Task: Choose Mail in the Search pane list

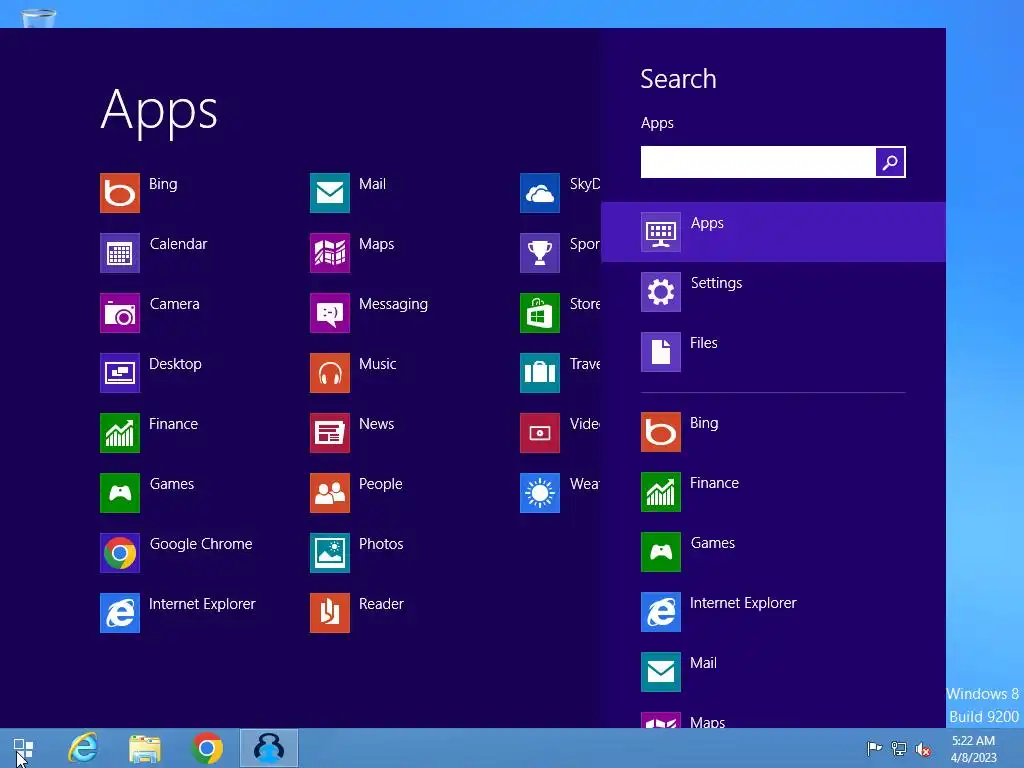Action: (773, 672)
